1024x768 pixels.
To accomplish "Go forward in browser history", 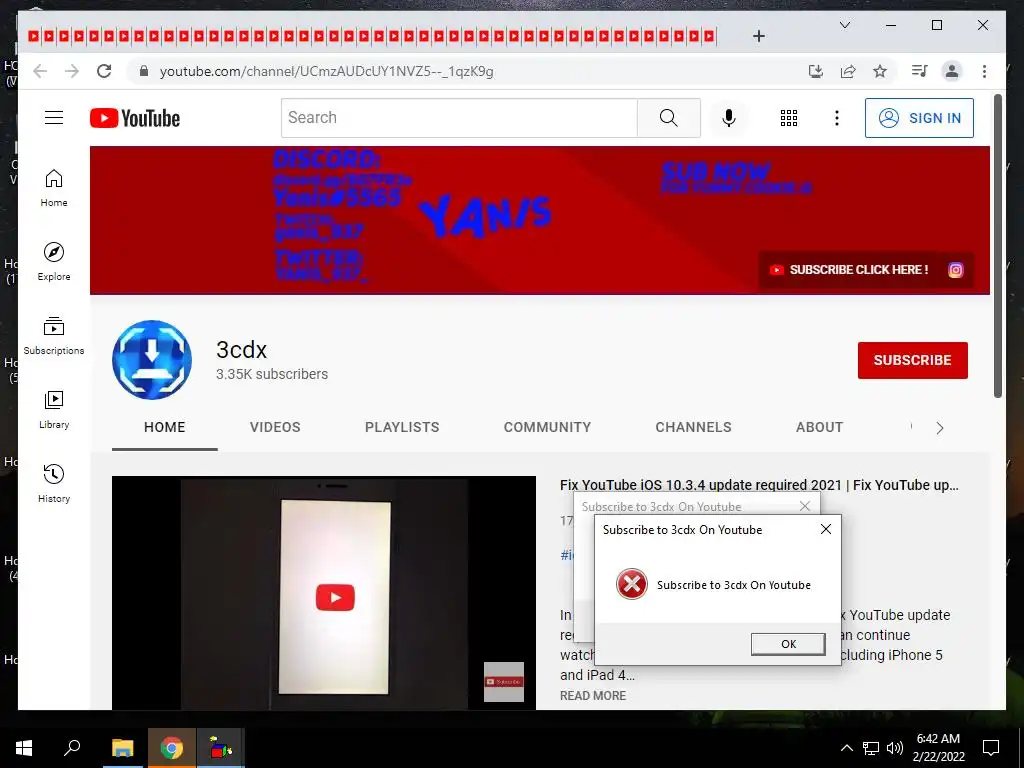I will pyautogui.click(x=72, y=71).
